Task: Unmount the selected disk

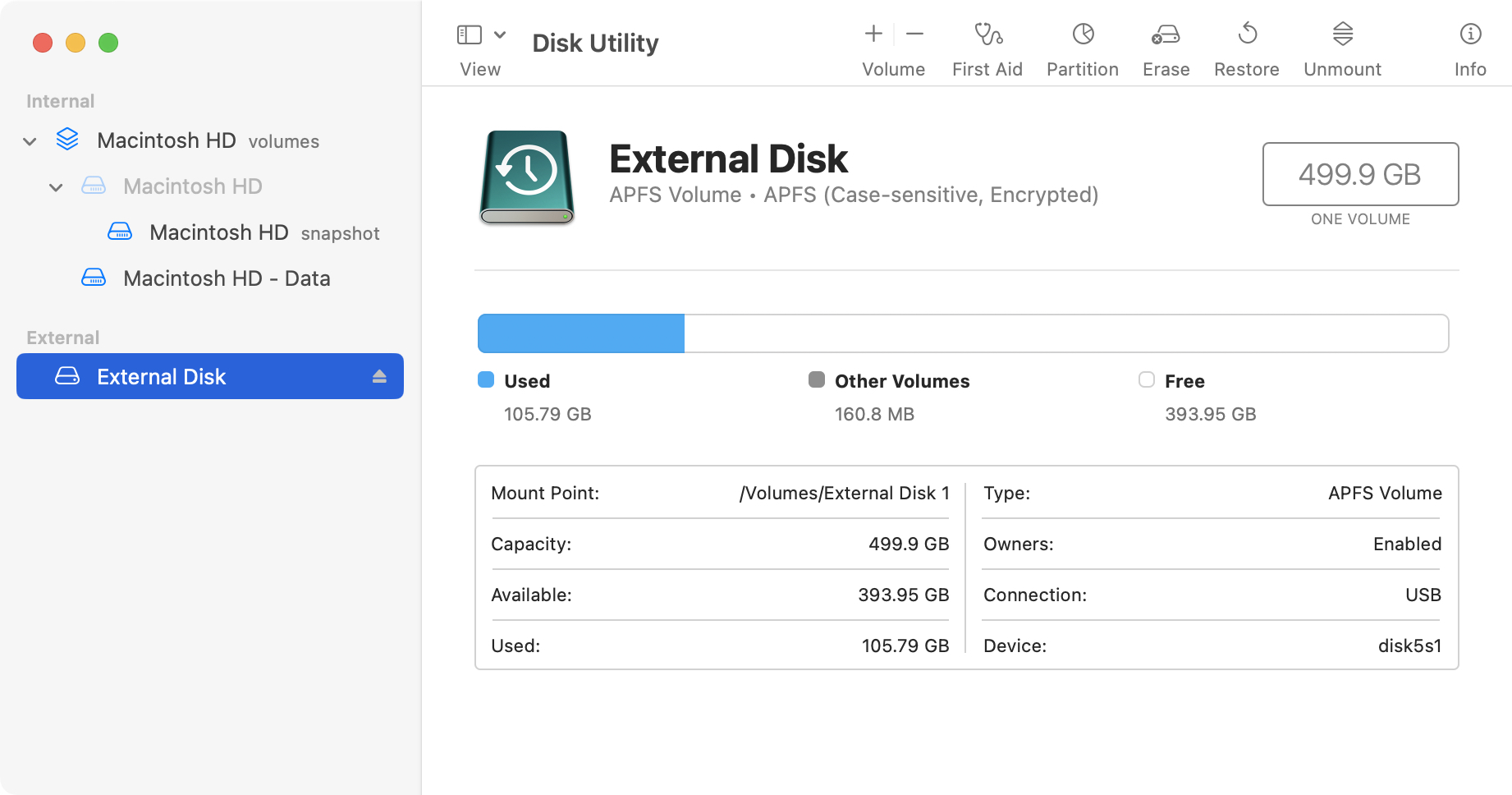Action: (1341, 34)
